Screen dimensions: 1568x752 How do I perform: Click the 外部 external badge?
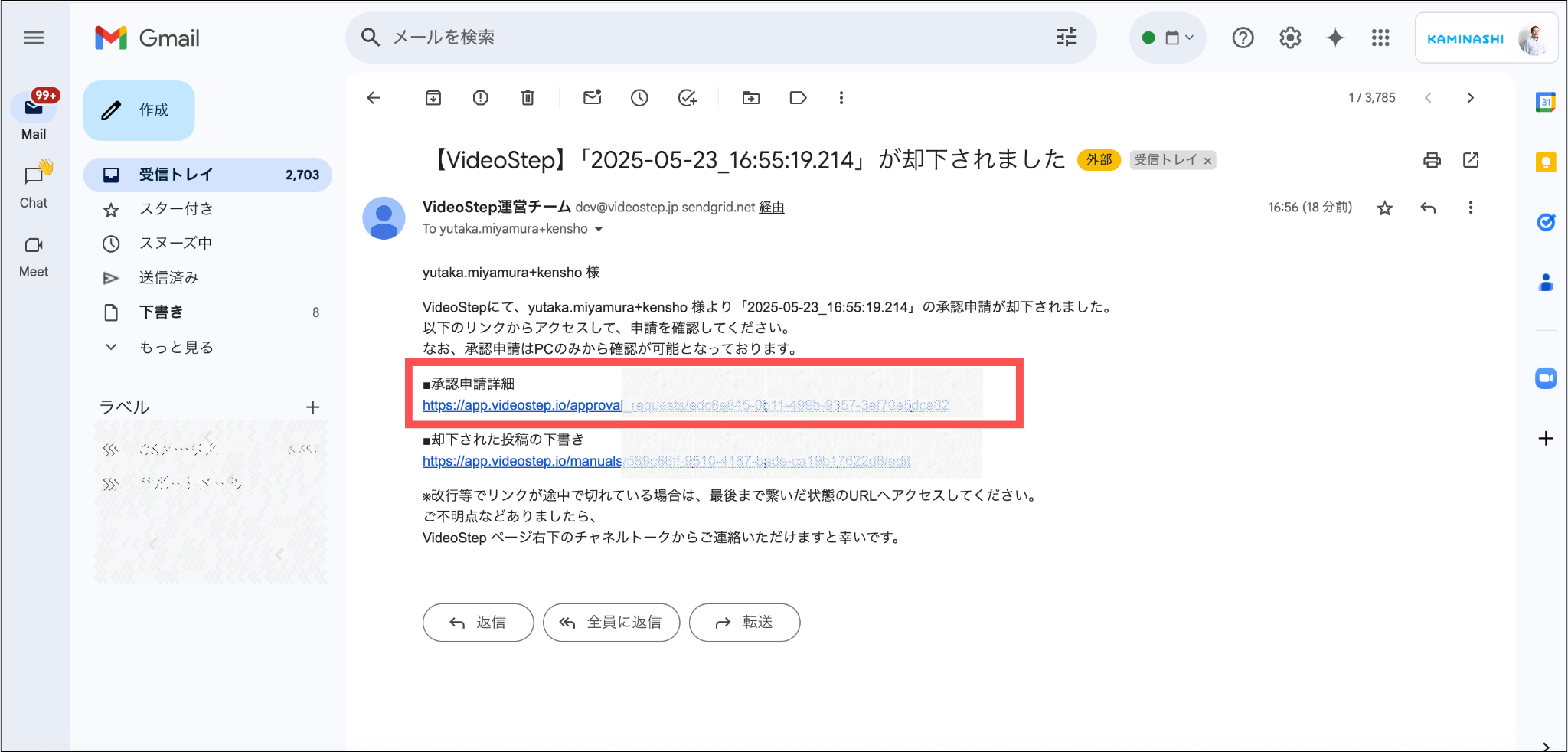click(x=1099, y=159)
